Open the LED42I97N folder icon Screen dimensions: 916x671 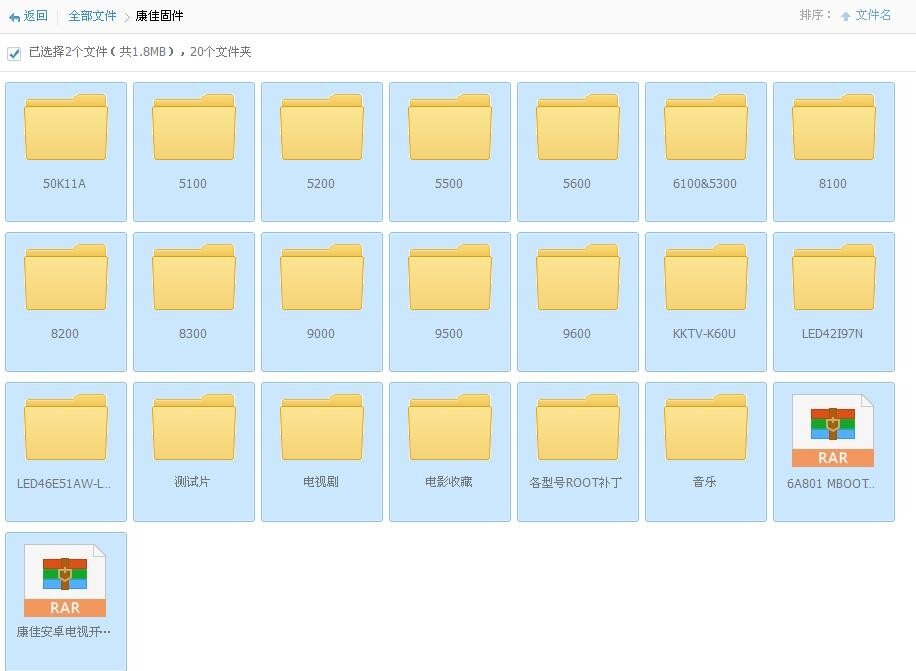[x=833, y=277]
